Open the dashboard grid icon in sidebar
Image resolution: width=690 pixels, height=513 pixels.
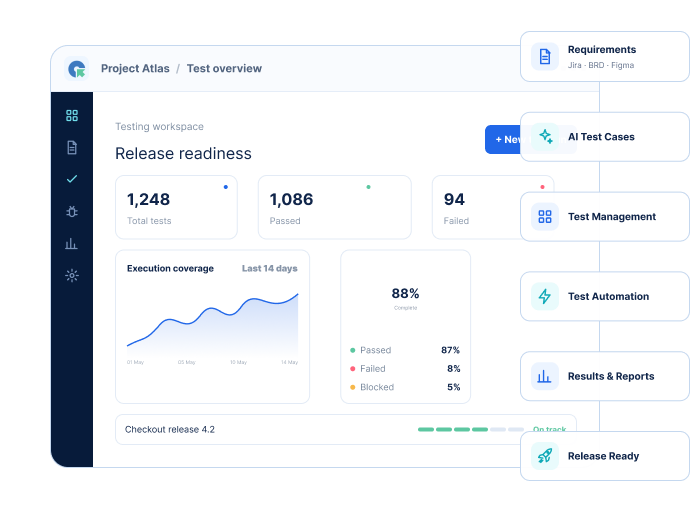(72, 116)
